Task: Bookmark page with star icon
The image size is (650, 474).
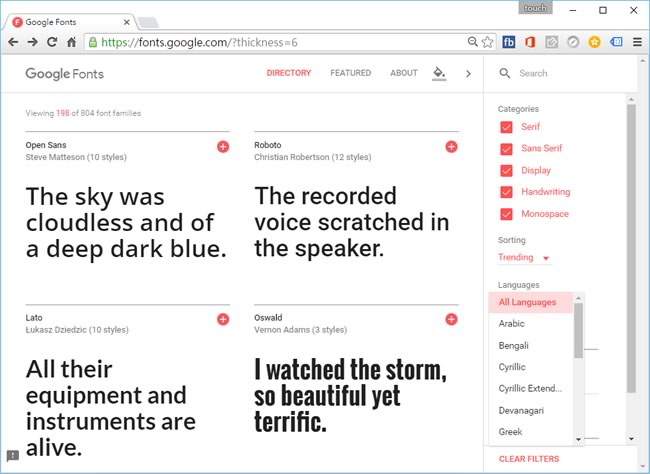Action: (488, 42)
